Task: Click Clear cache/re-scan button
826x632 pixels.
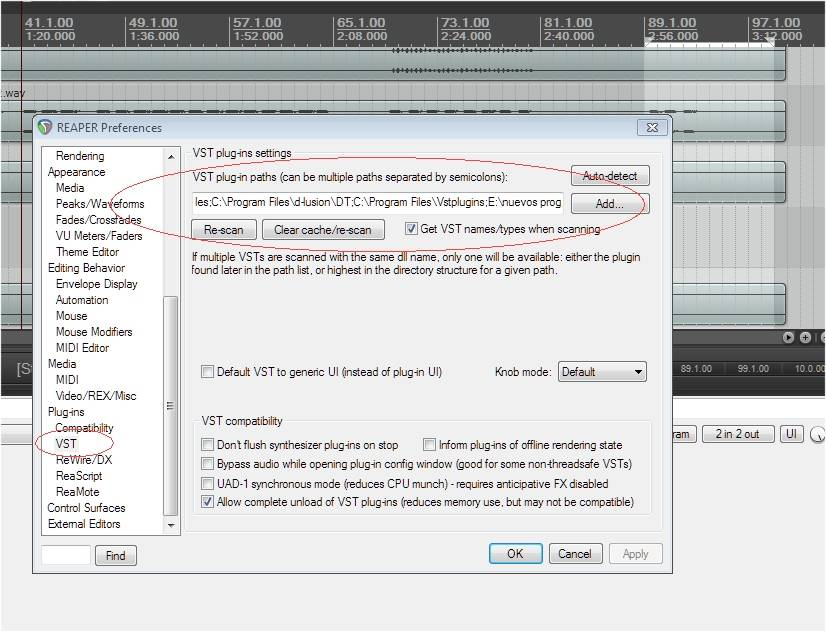Action: pyautogui.click(x=323, y=230)
